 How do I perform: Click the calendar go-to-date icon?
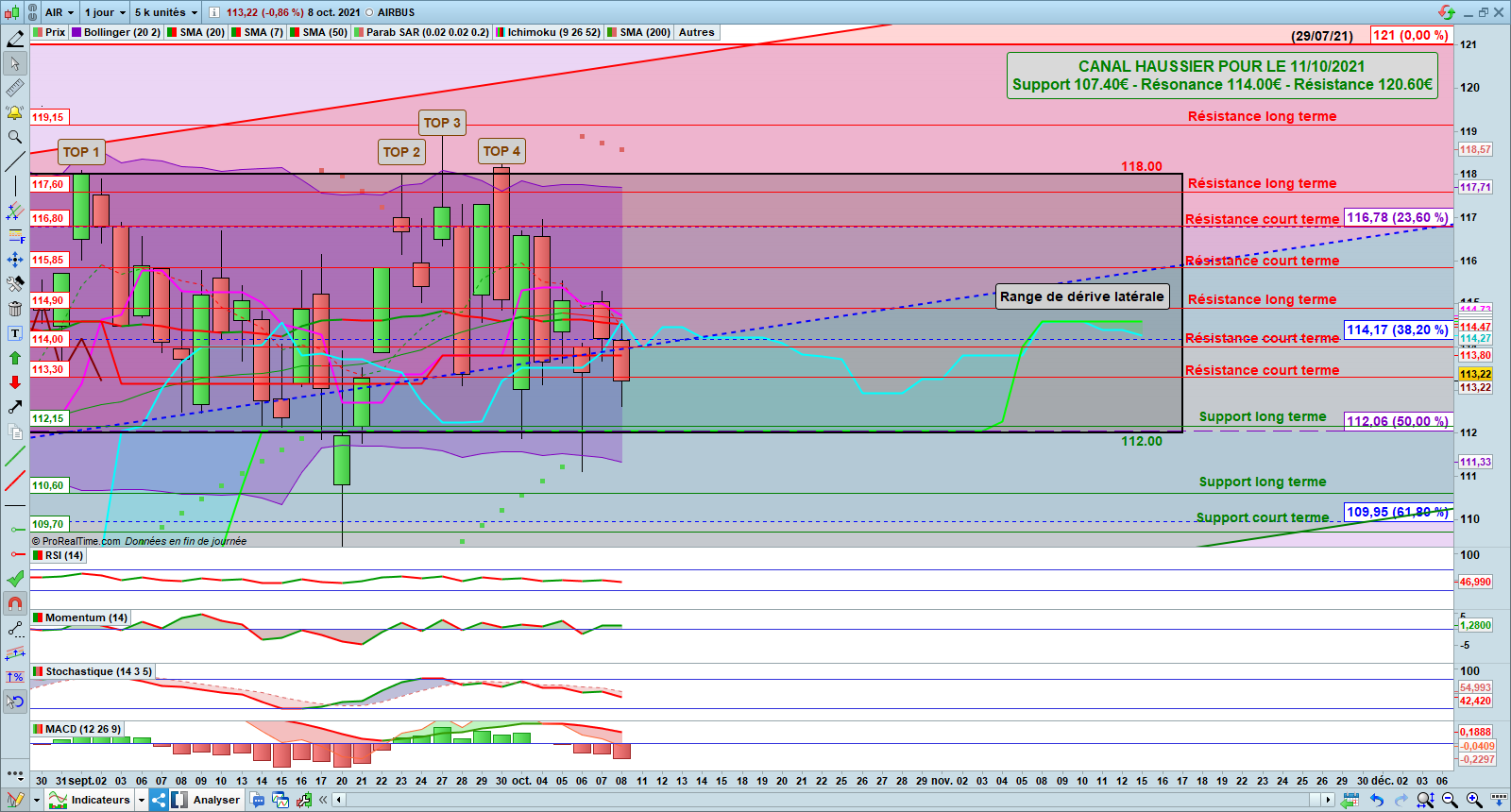point(1350,800)
